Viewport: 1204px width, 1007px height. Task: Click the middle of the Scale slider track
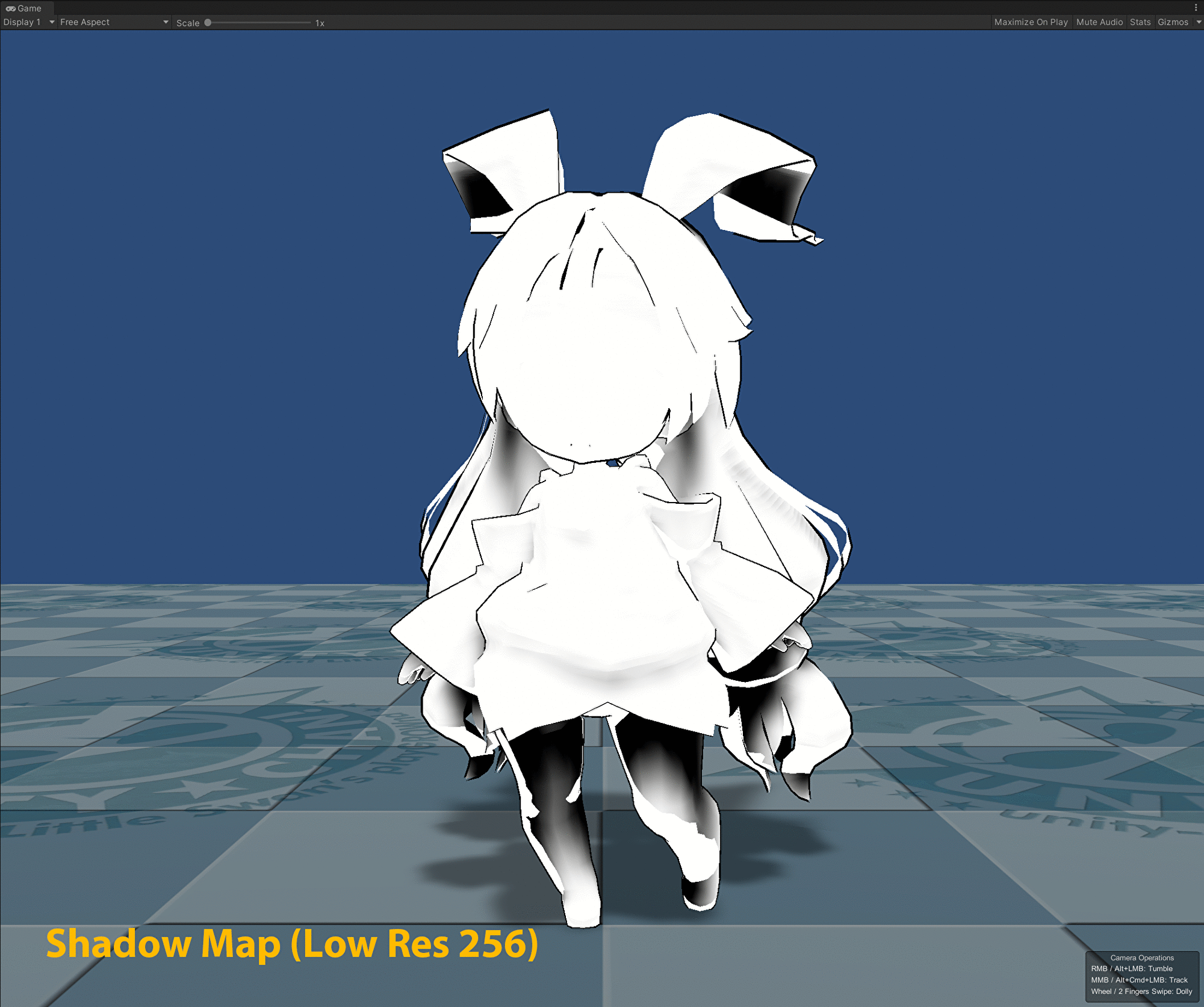(x=259, y=23)
